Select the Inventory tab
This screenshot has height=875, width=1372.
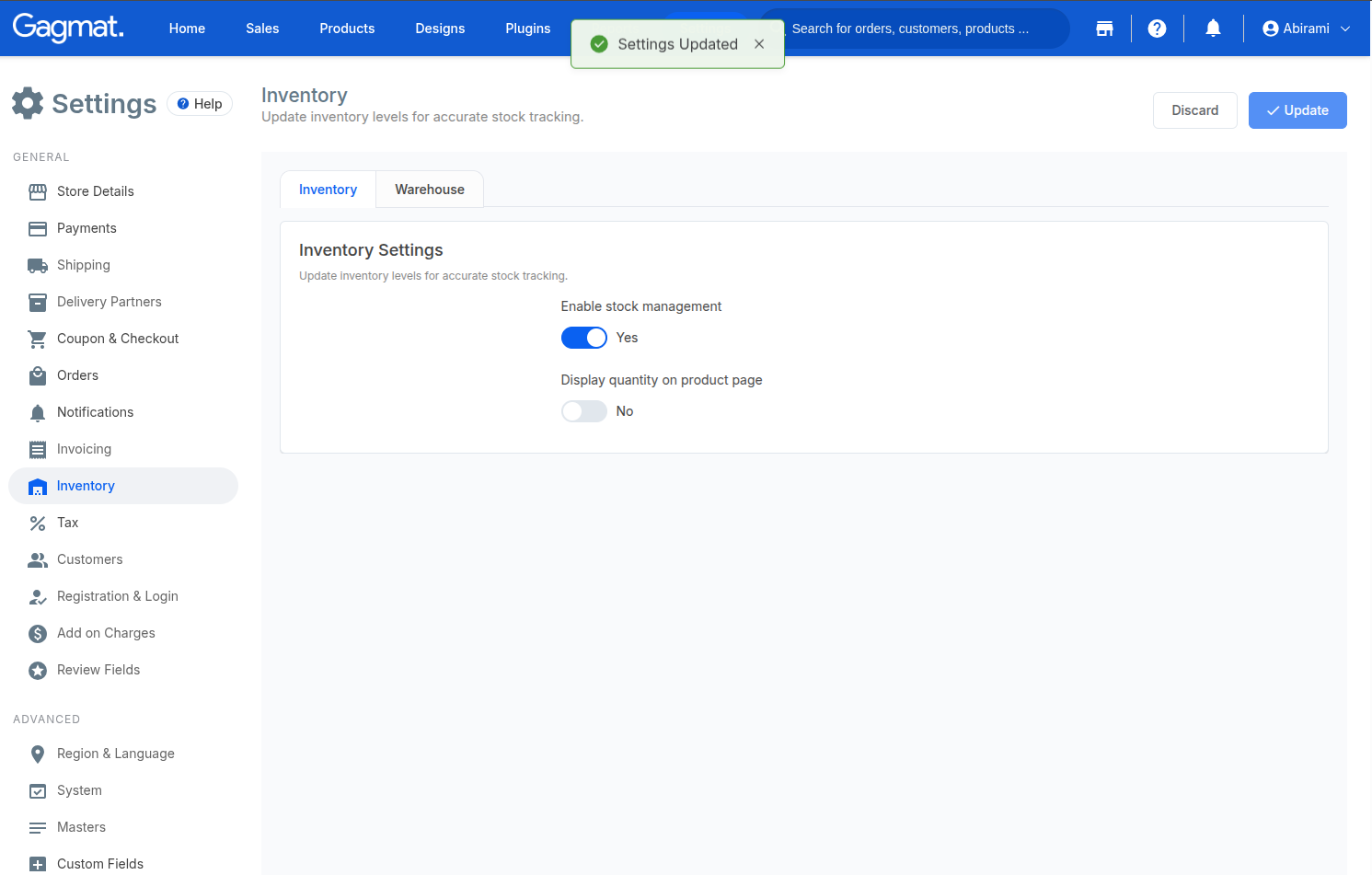tap(328, 190)
